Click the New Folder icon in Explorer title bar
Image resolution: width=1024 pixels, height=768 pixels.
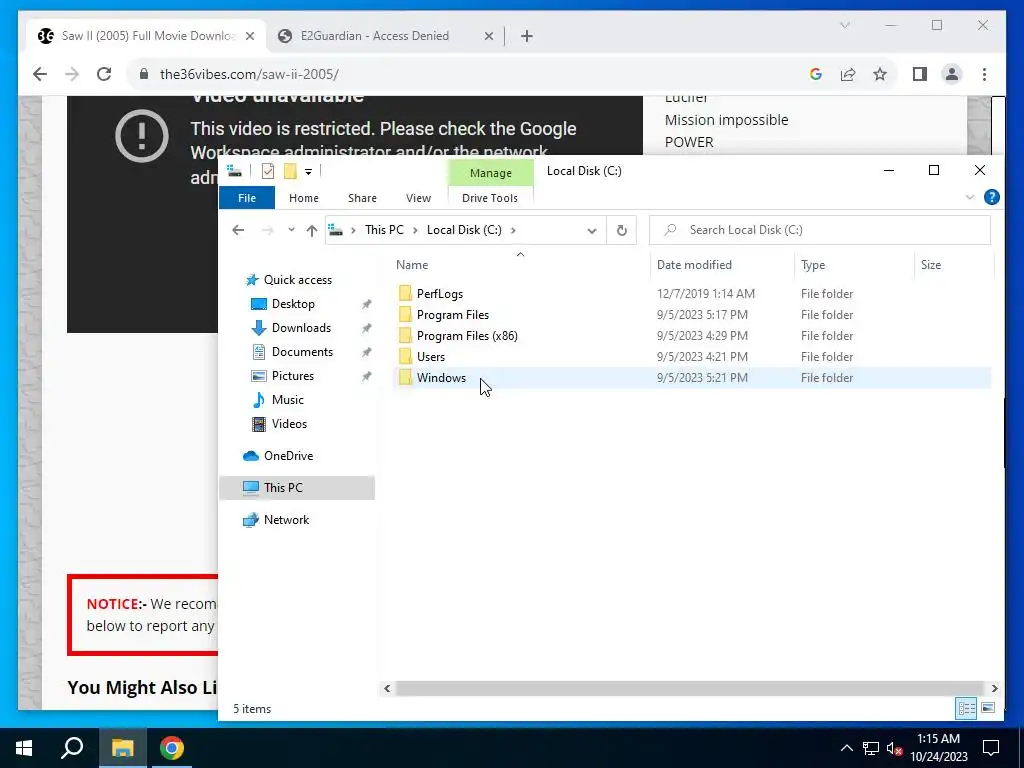click(x=290, y=171)
